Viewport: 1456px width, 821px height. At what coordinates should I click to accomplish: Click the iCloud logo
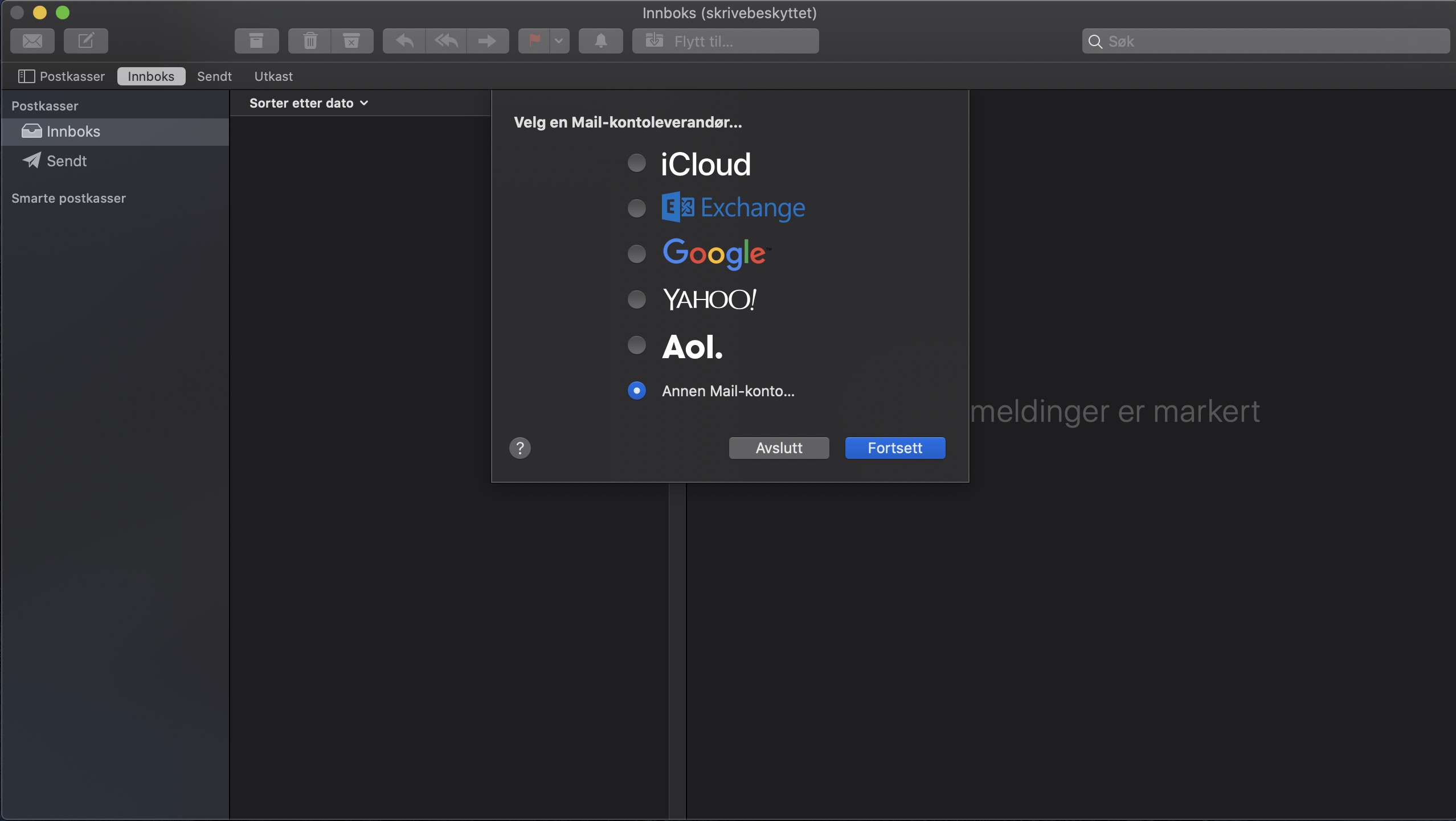pyautogui.click(x=706, y=165)
